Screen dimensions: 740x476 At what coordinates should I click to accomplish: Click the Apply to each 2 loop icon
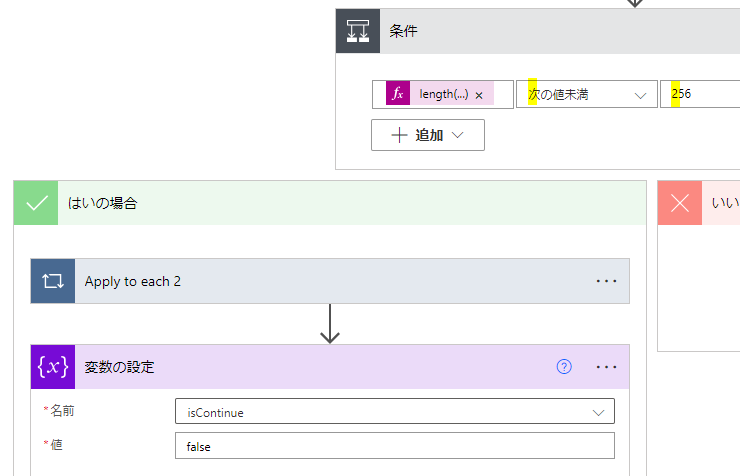click(53, 281)
